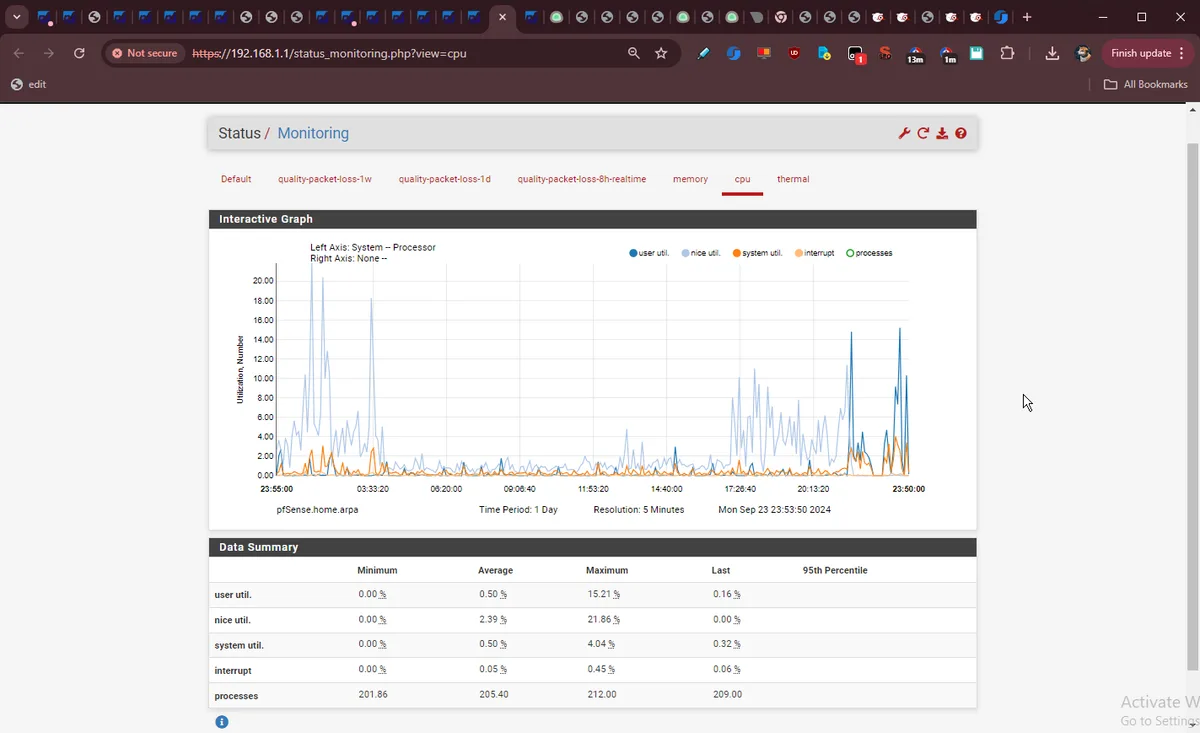Toggle the 'nice util.' legend series
The image size is (1200, 733).
(x=701, y=253)
